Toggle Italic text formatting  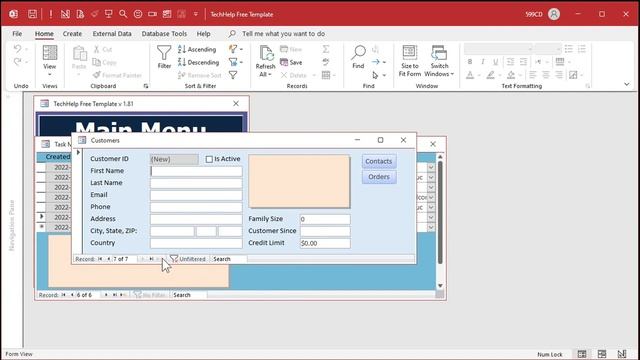483,62
